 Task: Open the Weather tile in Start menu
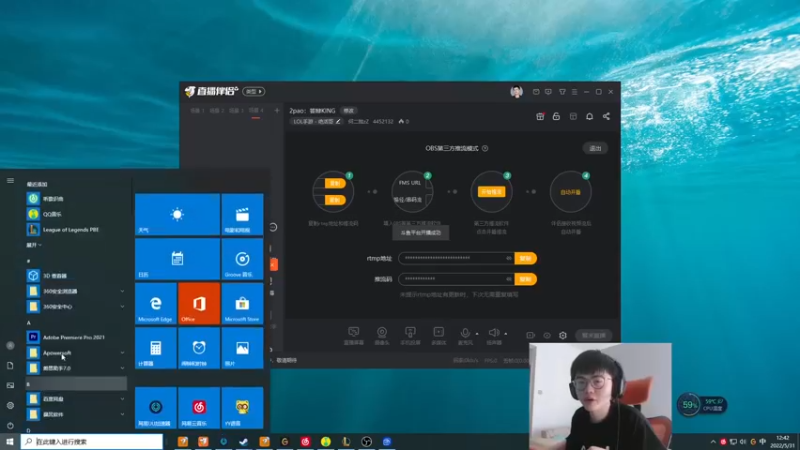point(178,214)
